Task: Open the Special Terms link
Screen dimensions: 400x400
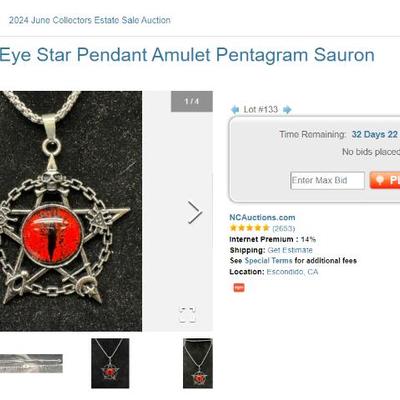Action: (x=268, y=261)
